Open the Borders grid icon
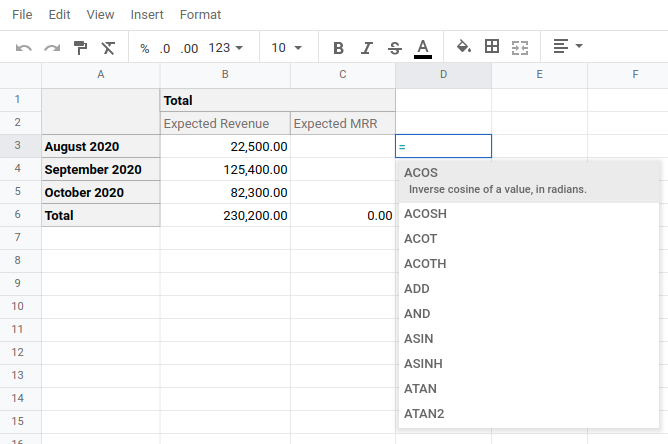This screenshot has width=668, height=444. [x=492, y=46]
